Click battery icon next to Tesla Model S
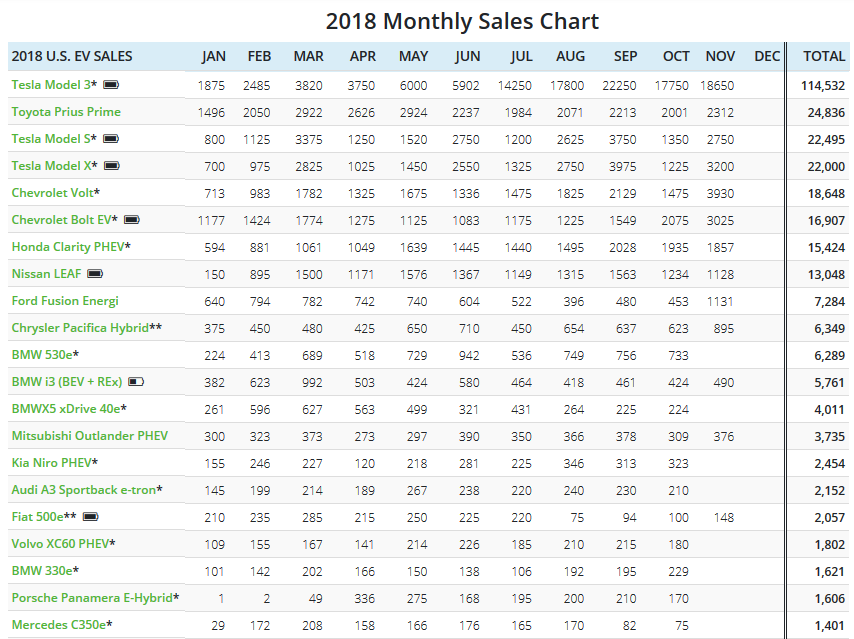Screen dimensions: 854x639 111,139
